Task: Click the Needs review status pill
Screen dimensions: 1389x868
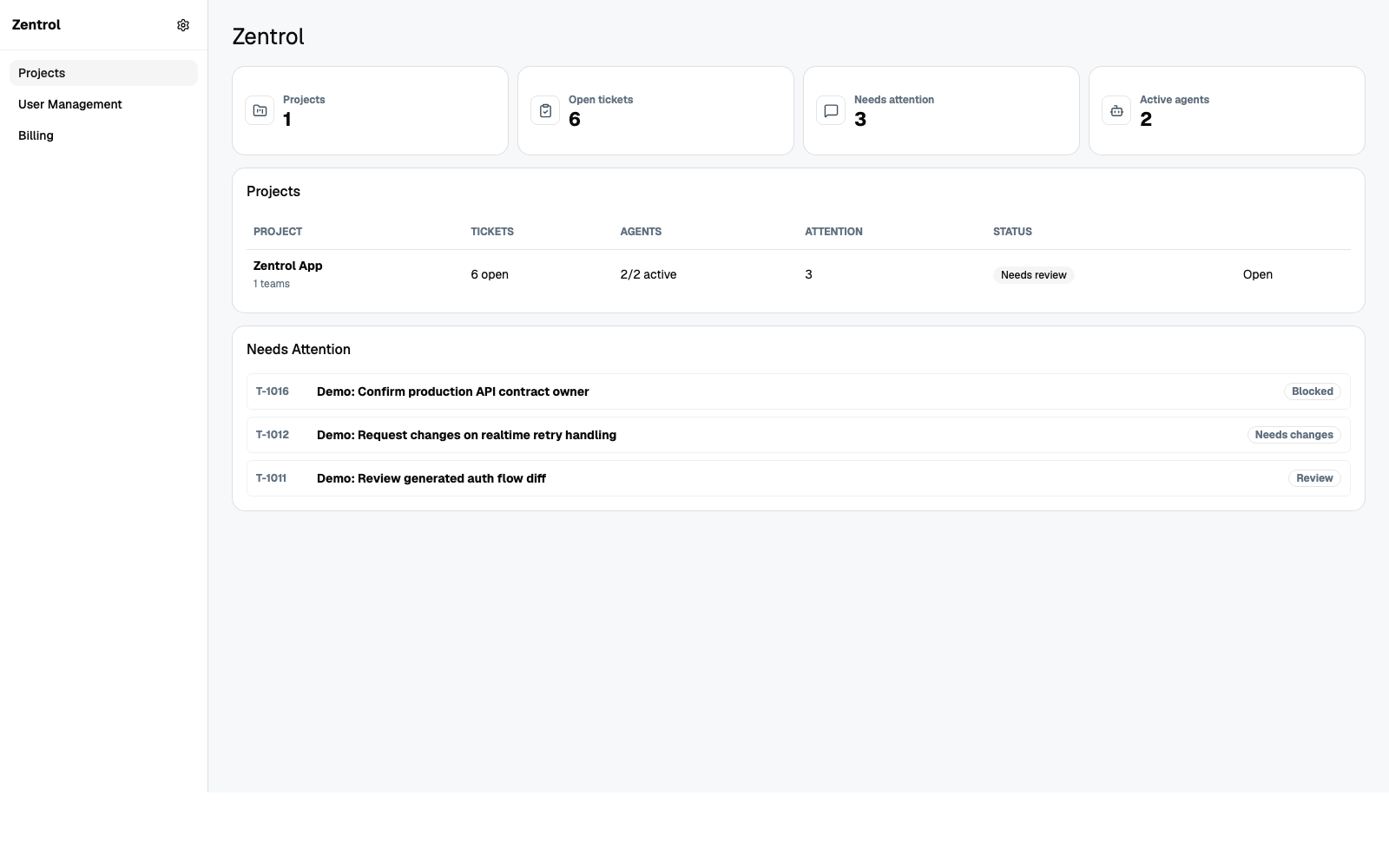Action: [x=1033, y=274]
